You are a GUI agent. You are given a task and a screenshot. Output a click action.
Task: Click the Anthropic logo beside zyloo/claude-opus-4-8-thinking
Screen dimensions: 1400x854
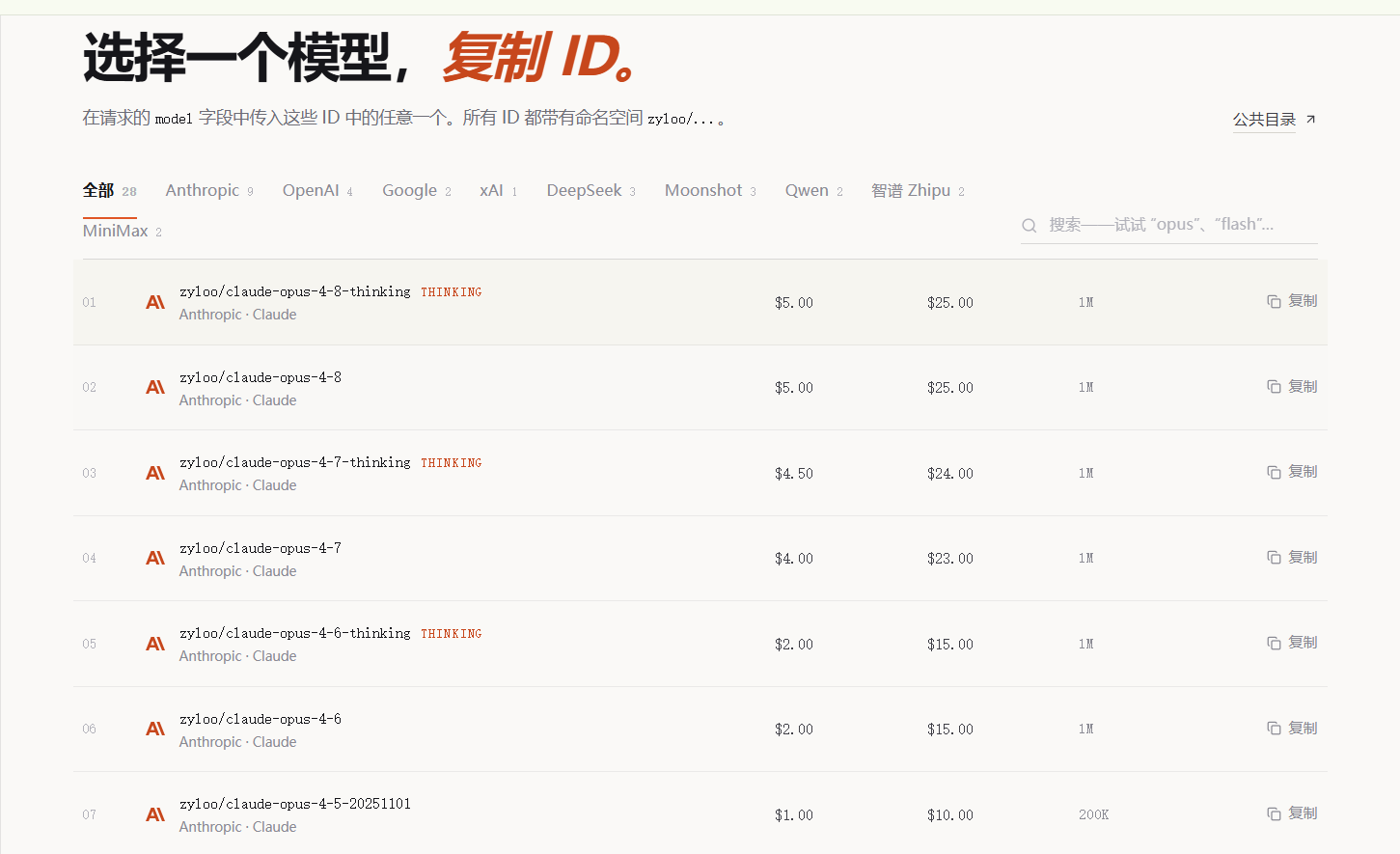point(155,302)
